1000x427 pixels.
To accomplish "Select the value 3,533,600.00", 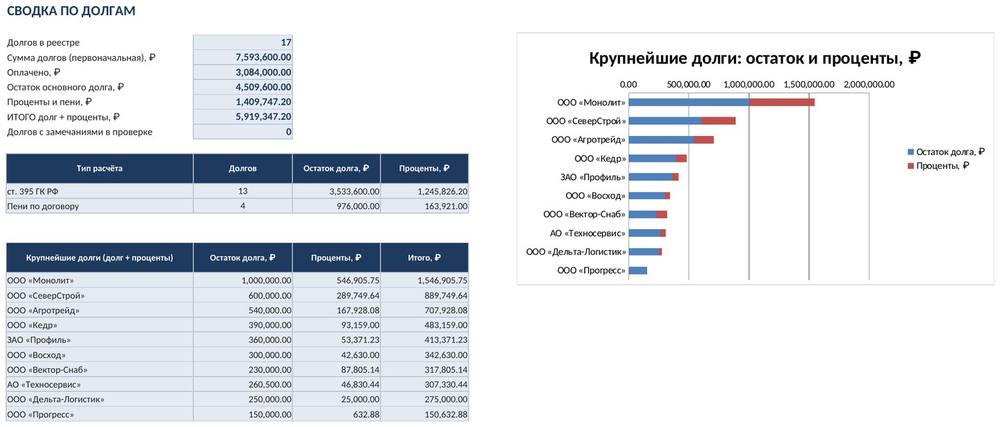I will tap(337, 191).
